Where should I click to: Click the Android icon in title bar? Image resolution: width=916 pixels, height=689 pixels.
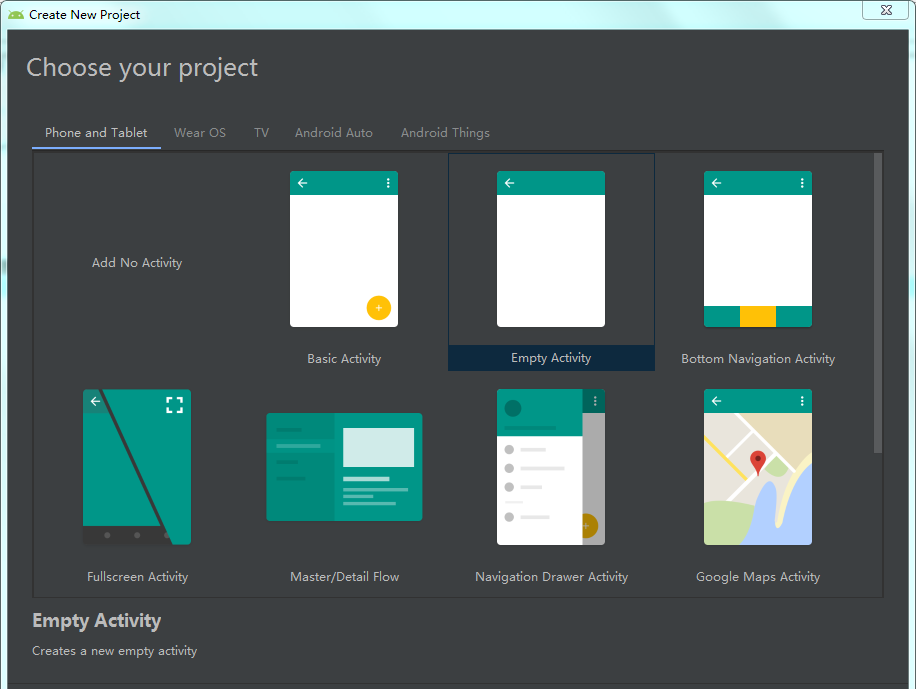(16, 15)
